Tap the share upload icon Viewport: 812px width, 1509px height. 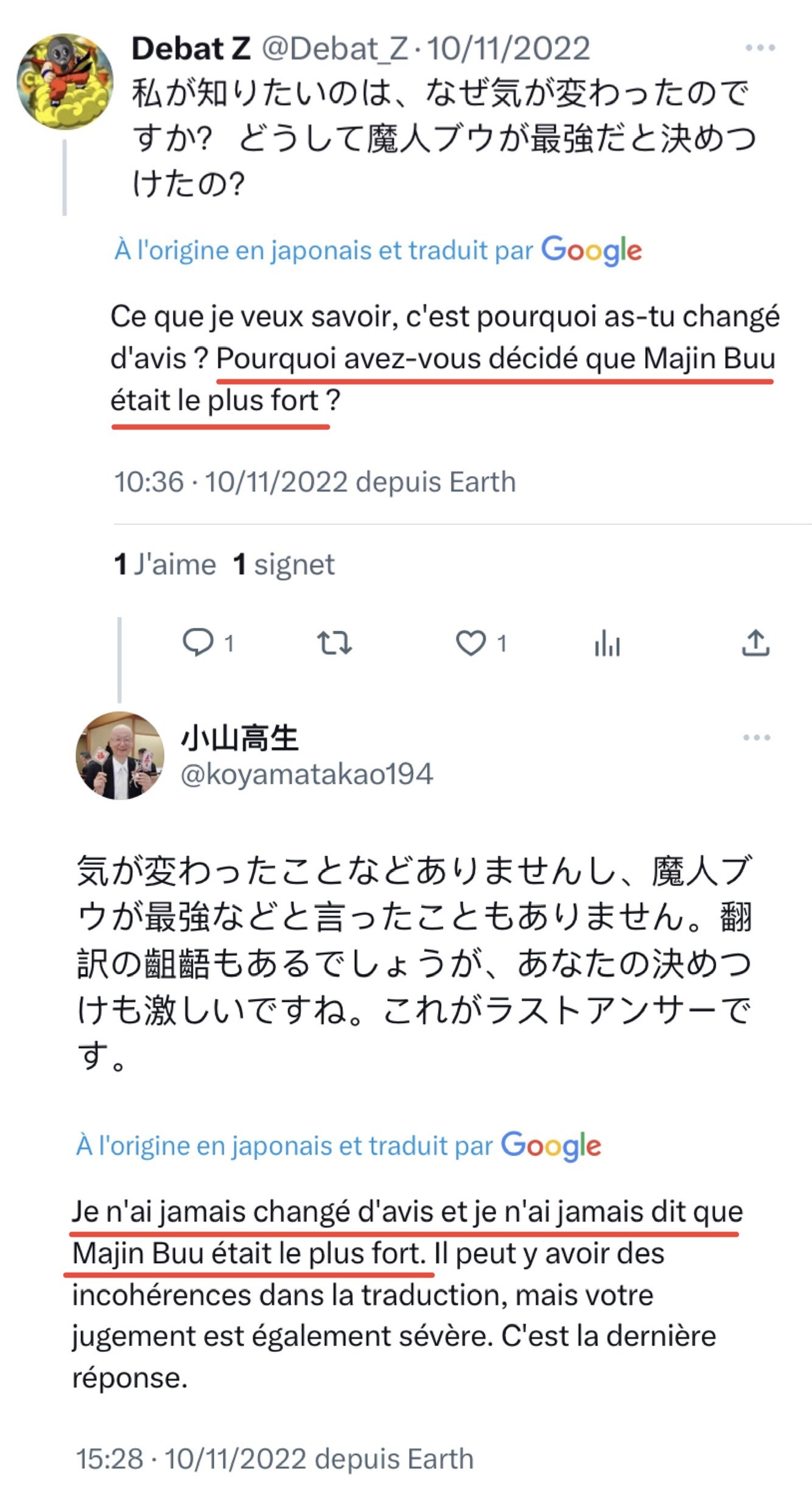pos(755,642)
